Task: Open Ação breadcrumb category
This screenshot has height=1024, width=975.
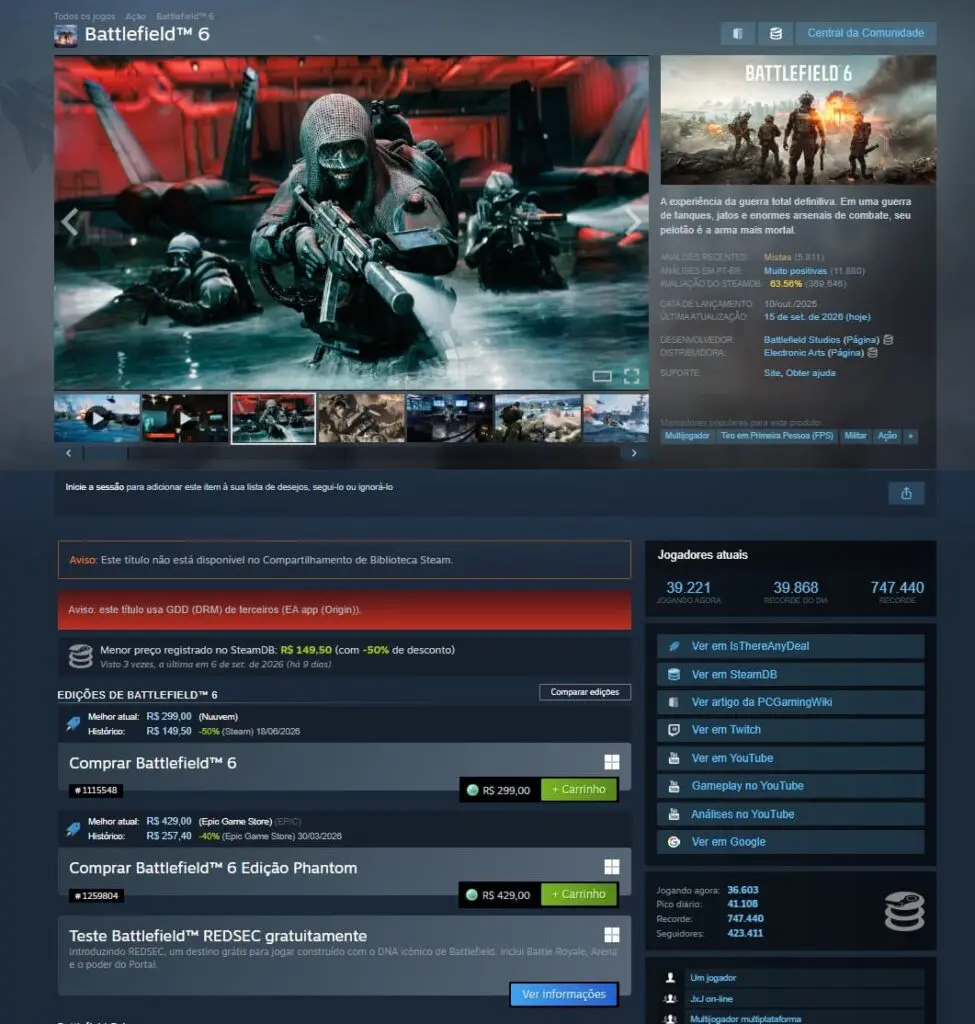Action: pos(135,16)
